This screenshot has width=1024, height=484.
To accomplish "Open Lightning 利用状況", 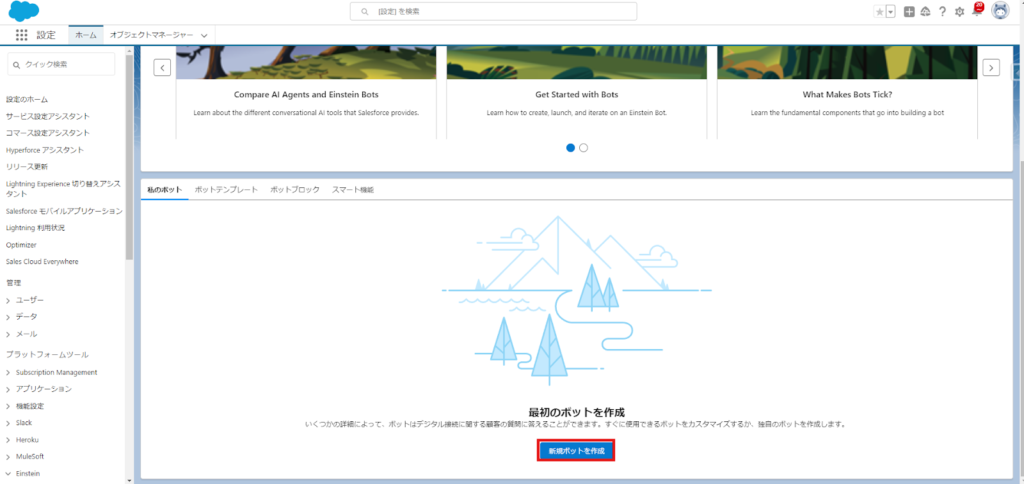I will pyautogui.click(x=35, y=228).
